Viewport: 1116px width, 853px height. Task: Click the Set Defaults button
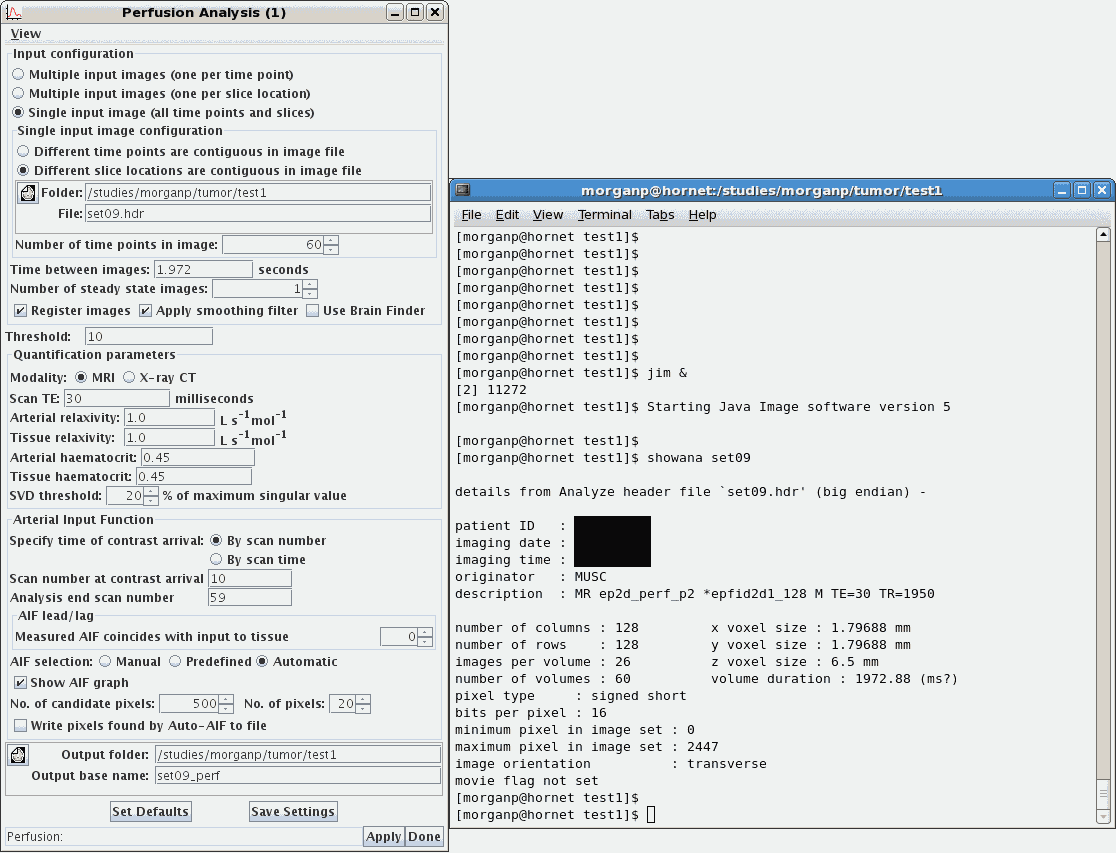click(x=150, y=811)
